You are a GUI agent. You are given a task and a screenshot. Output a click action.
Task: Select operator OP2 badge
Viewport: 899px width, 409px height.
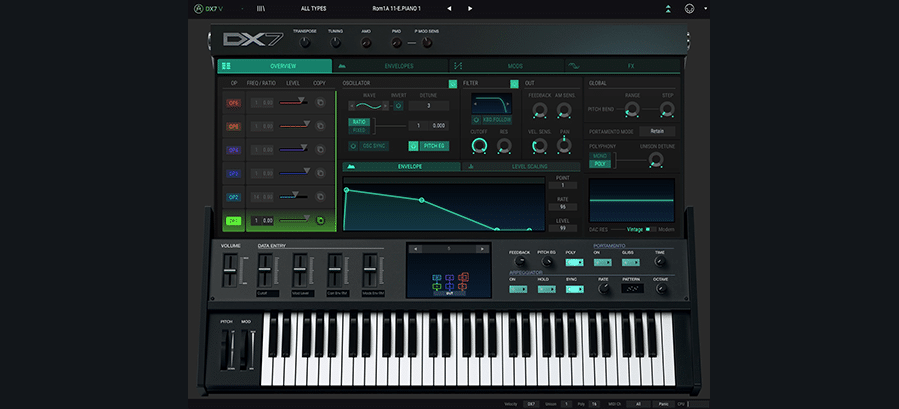233,197
